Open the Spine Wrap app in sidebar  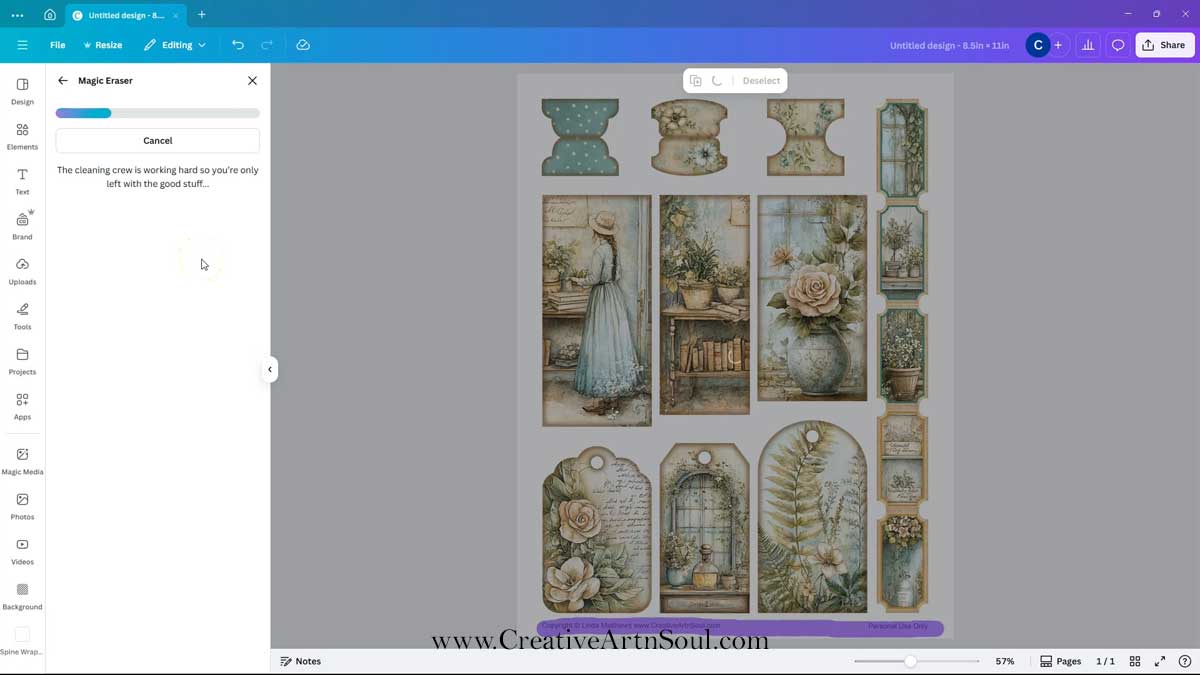(x=22, y=641)
